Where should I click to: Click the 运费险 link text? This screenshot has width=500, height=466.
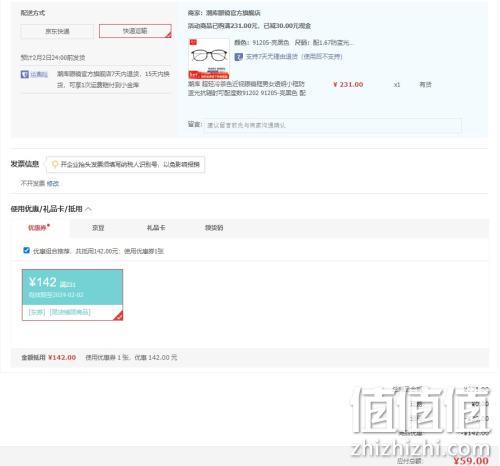(39, 74)
